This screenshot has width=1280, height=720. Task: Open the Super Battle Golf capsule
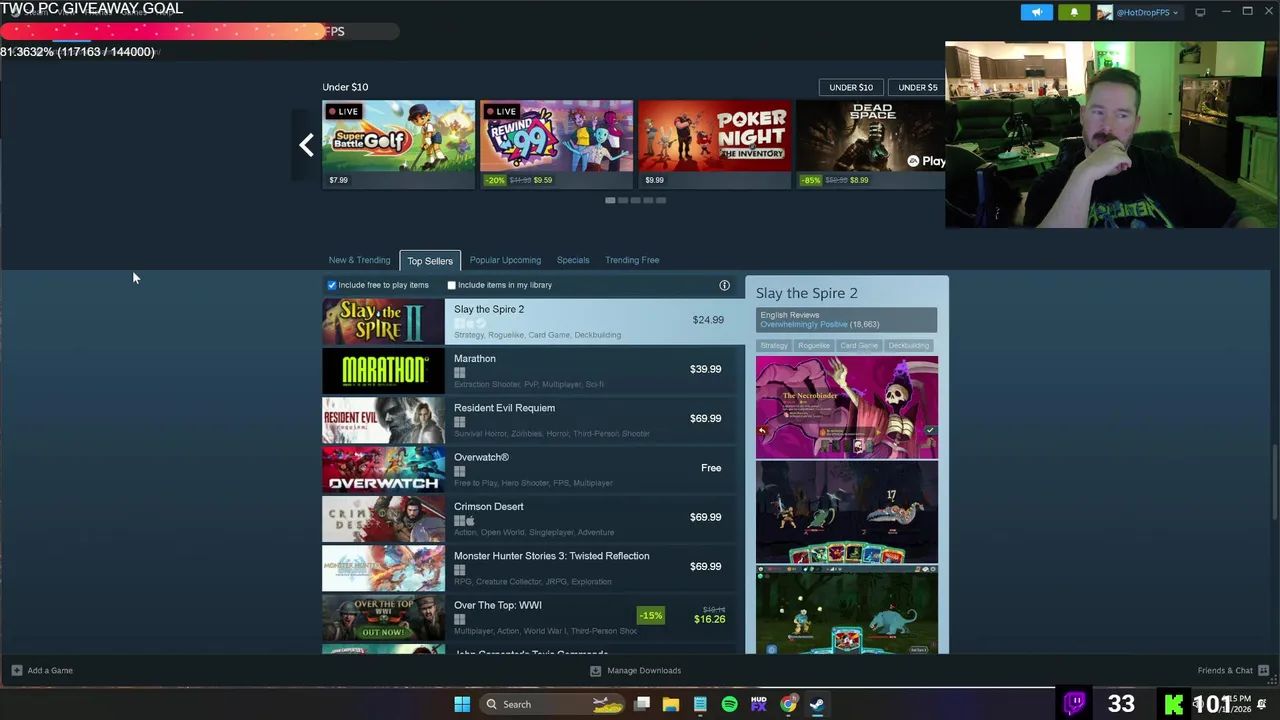[x=398, y=144]
